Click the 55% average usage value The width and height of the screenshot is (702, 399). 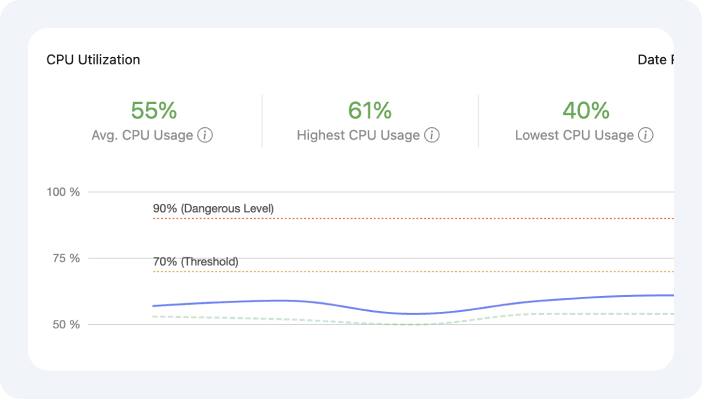pos(154,110)
